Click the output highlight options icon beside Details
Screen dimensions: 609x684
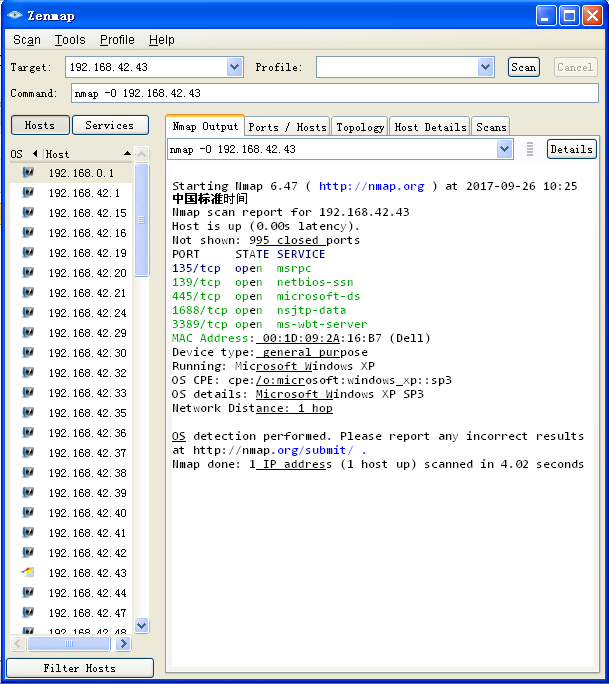click(x=530, y=149)
